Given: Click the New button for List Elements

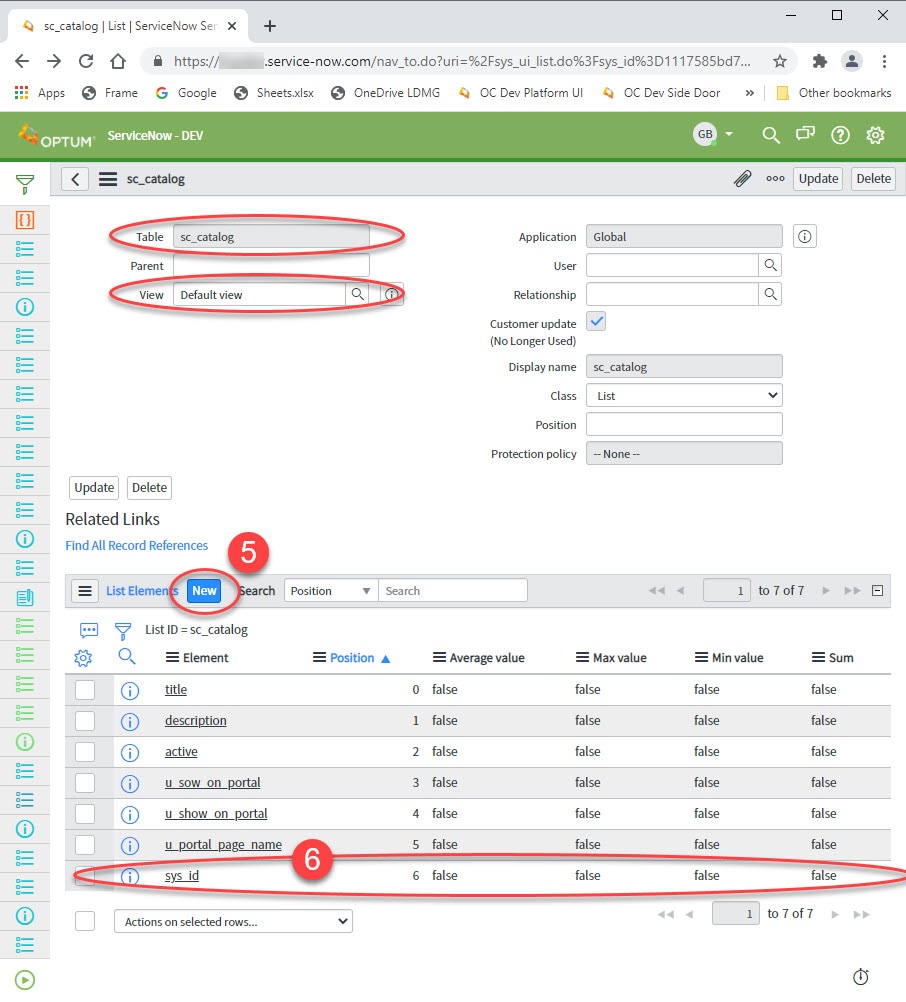Looking at the screenshot, I should pyautogui.click(x=204, y=591).
